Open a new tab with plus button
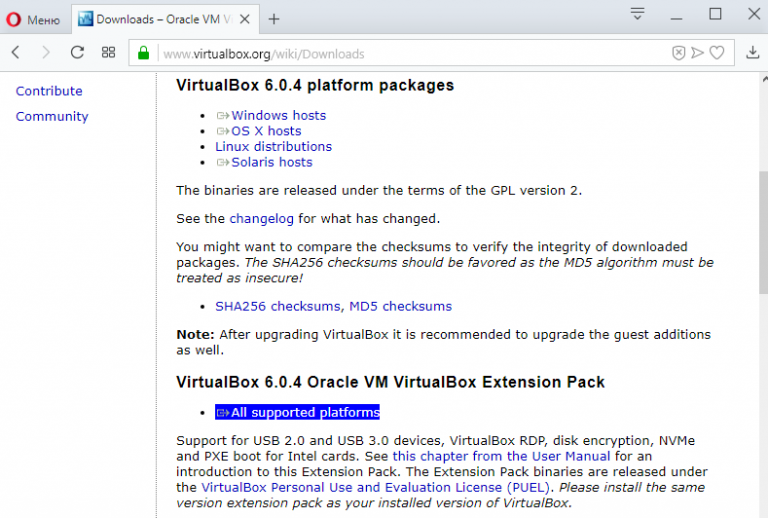 click(274, 19)
